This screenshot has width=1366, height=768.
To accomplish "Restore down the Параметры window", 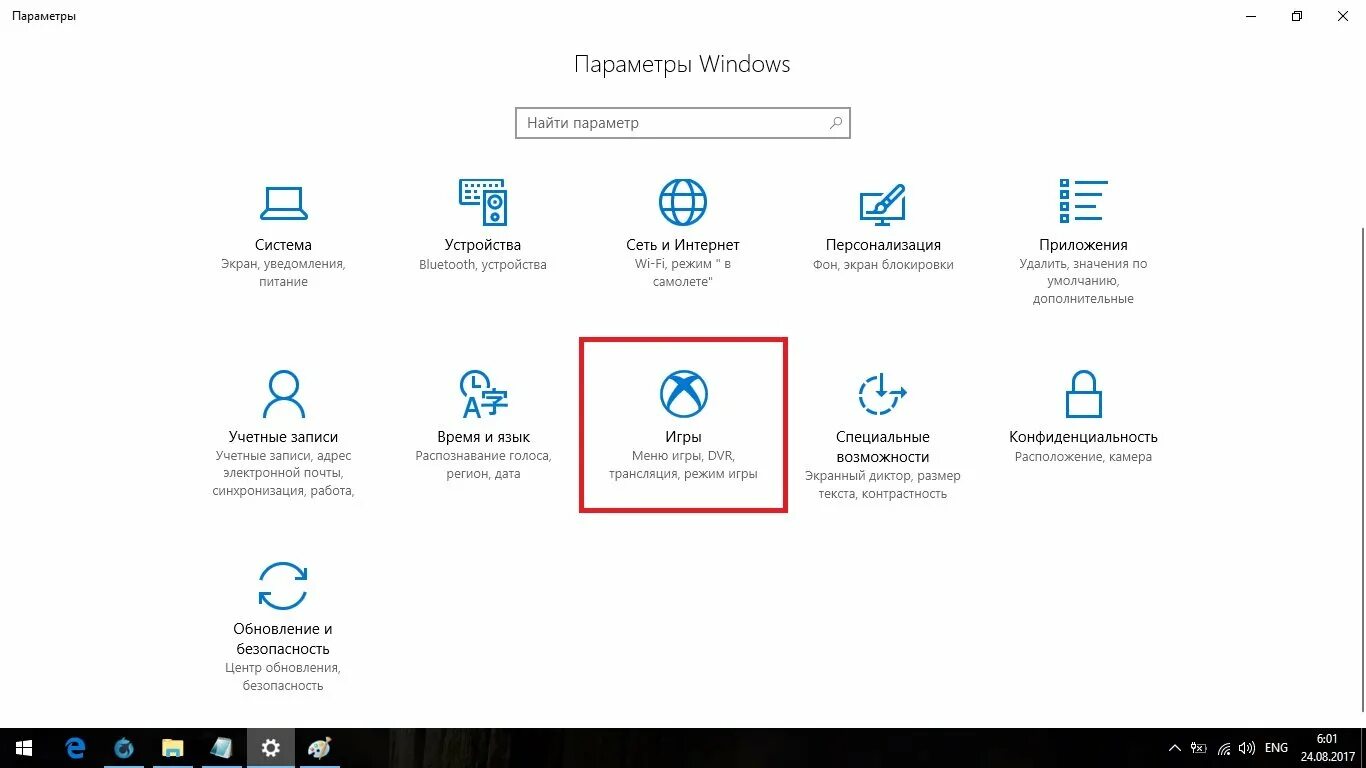I will 1297,16.
